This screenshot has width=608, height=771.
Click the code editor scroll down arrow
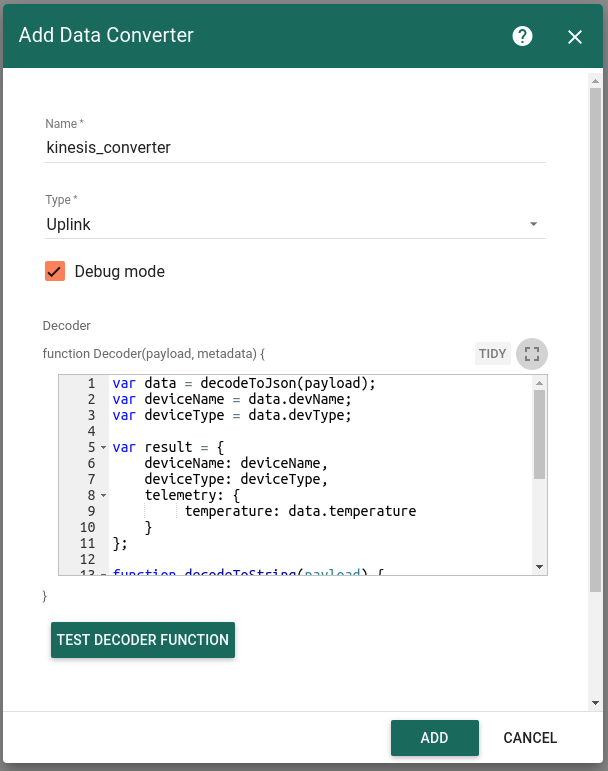(x=539, y=567)
